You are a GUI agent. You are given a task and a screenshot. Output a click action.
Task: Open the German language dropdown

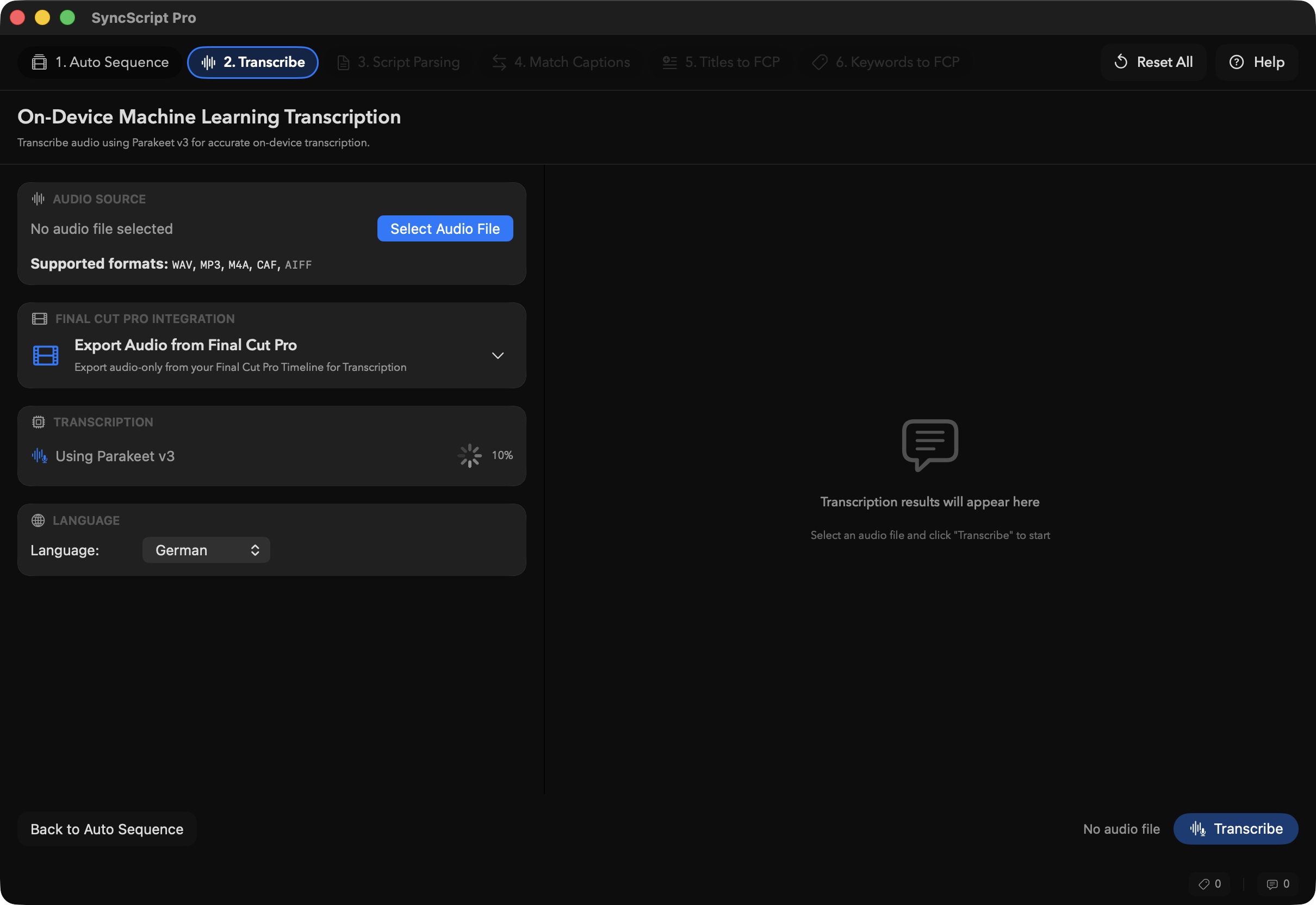[x=206, y=550]
